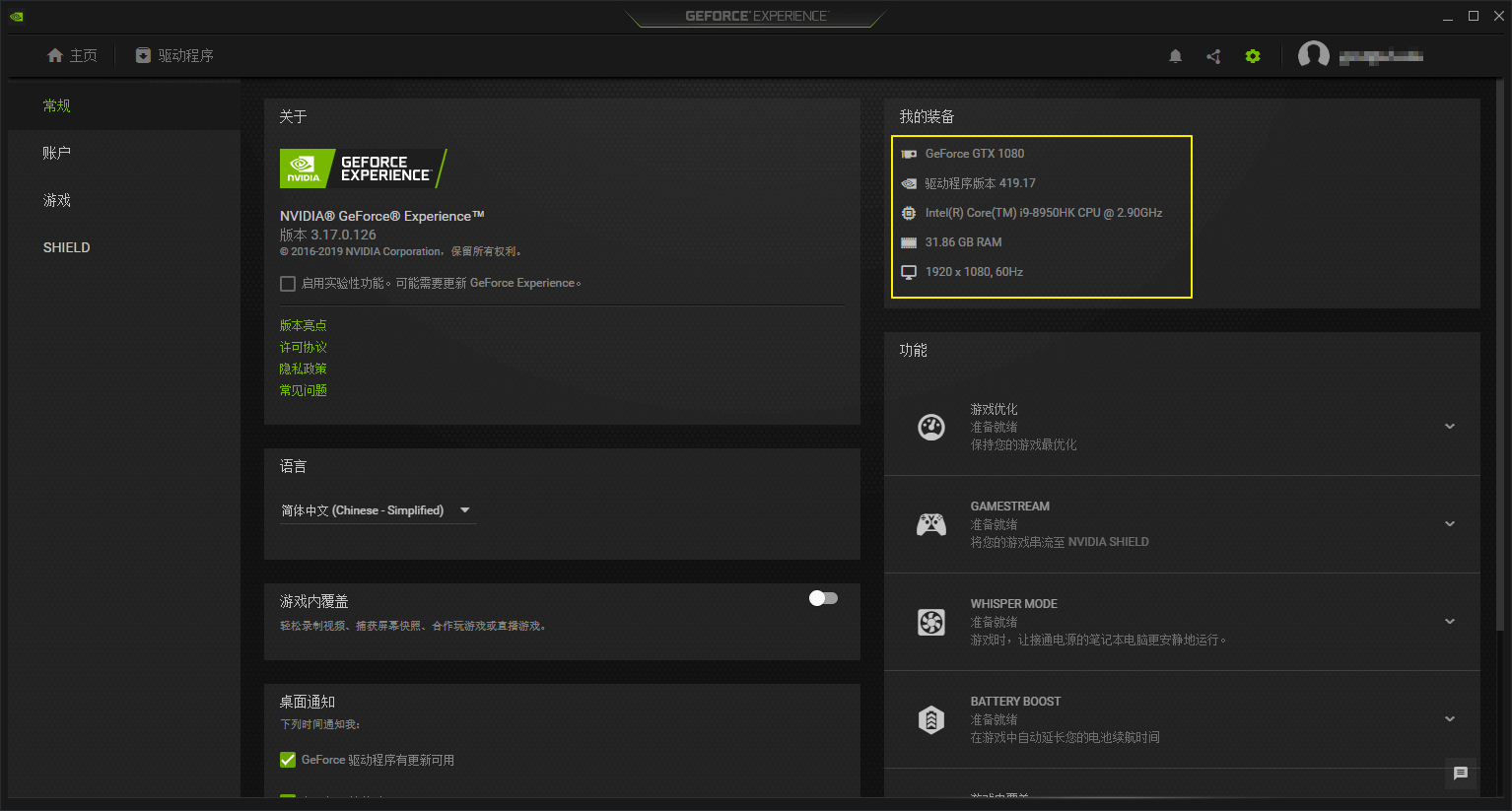Uncheck GeForce driver update notification

tap(288, 760)
